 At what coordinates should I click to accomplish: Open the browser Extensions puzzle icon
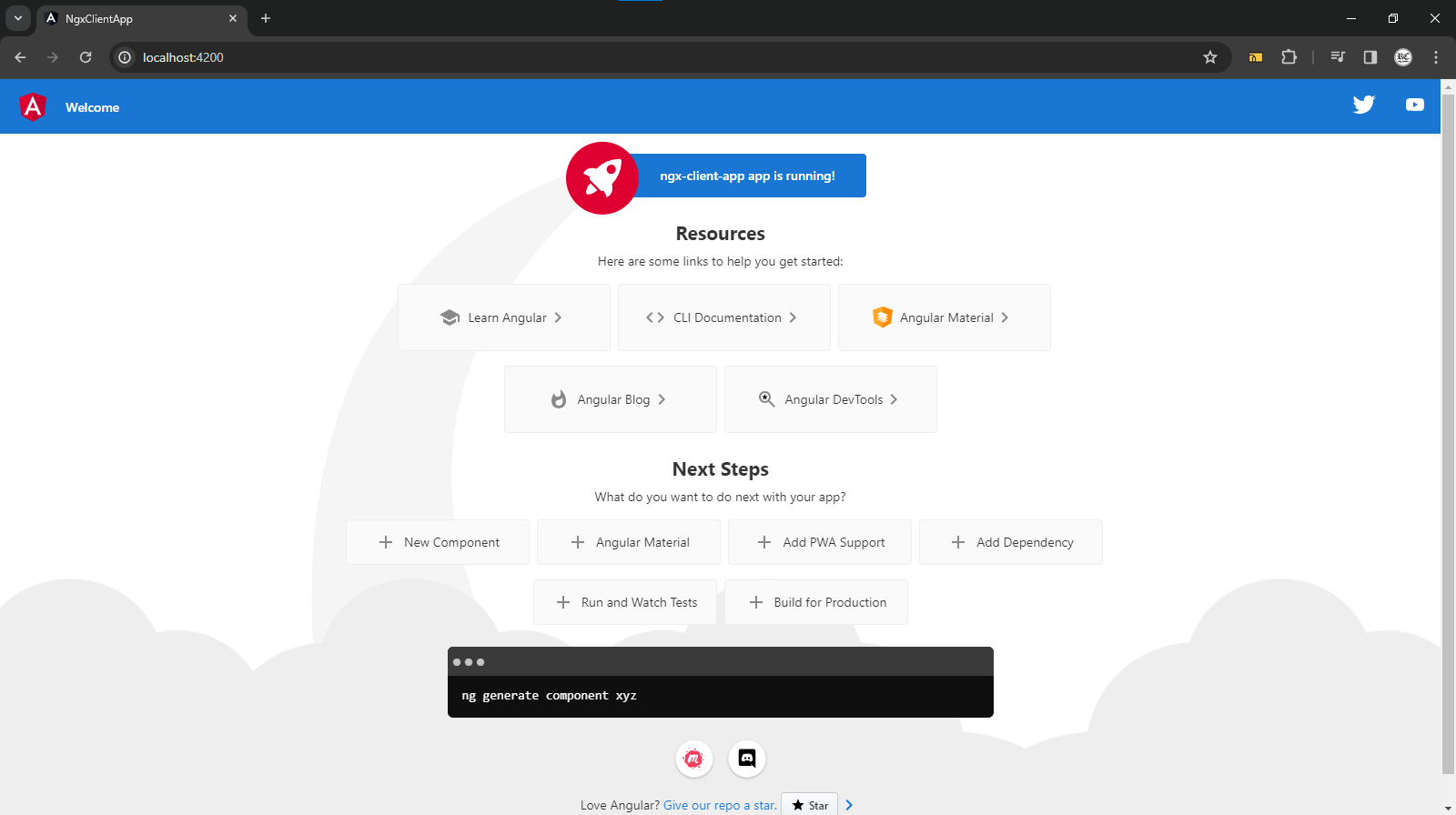[x=1289, y=57]
